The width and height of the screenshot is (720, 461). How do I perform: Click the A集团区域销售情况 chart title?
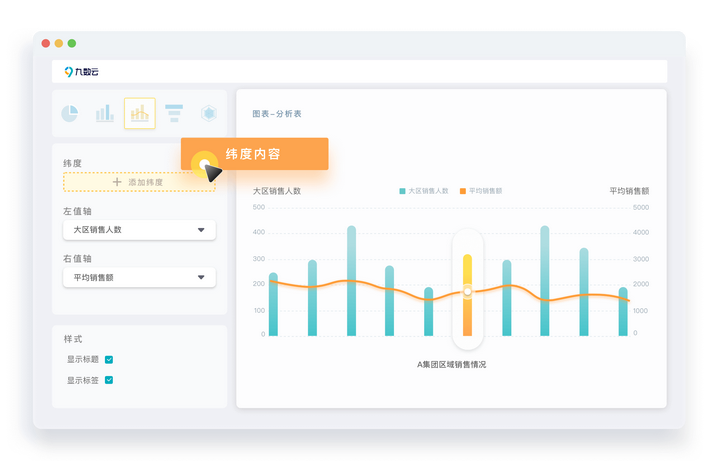pyautogui.click(x=451, y=365)
